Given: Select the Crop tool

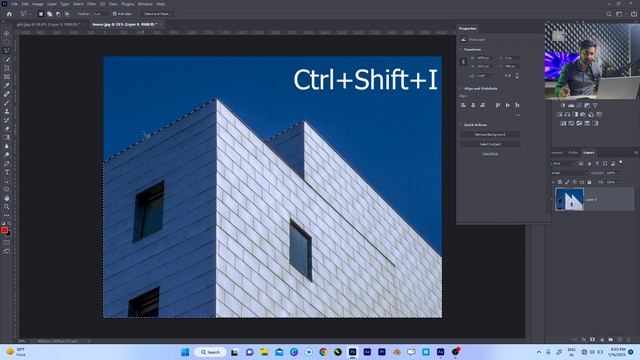Looking at the screenshot, I should 7,68.
